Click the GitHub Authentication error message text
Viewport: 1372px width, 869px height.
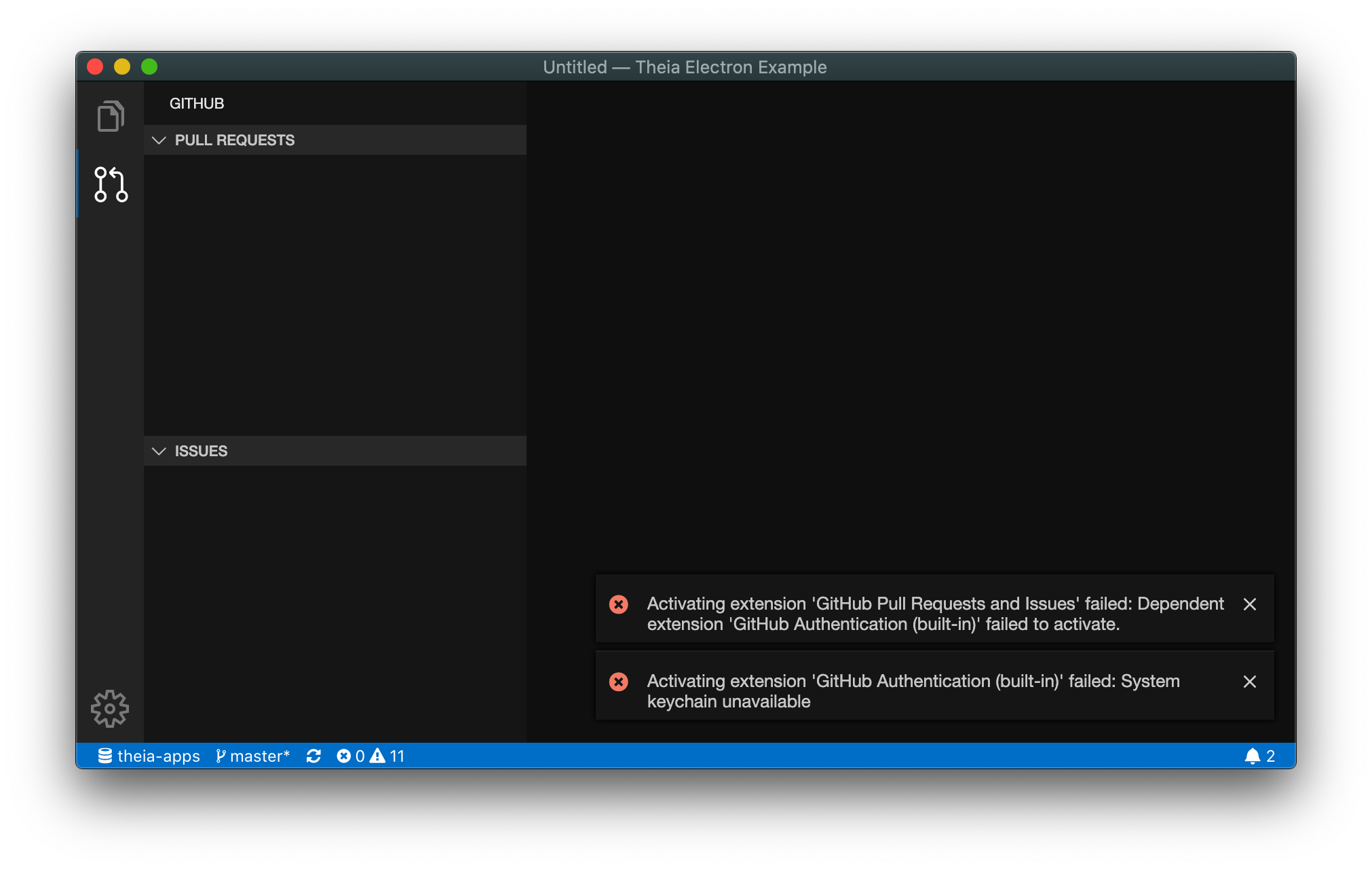click(x=913, y=691)
